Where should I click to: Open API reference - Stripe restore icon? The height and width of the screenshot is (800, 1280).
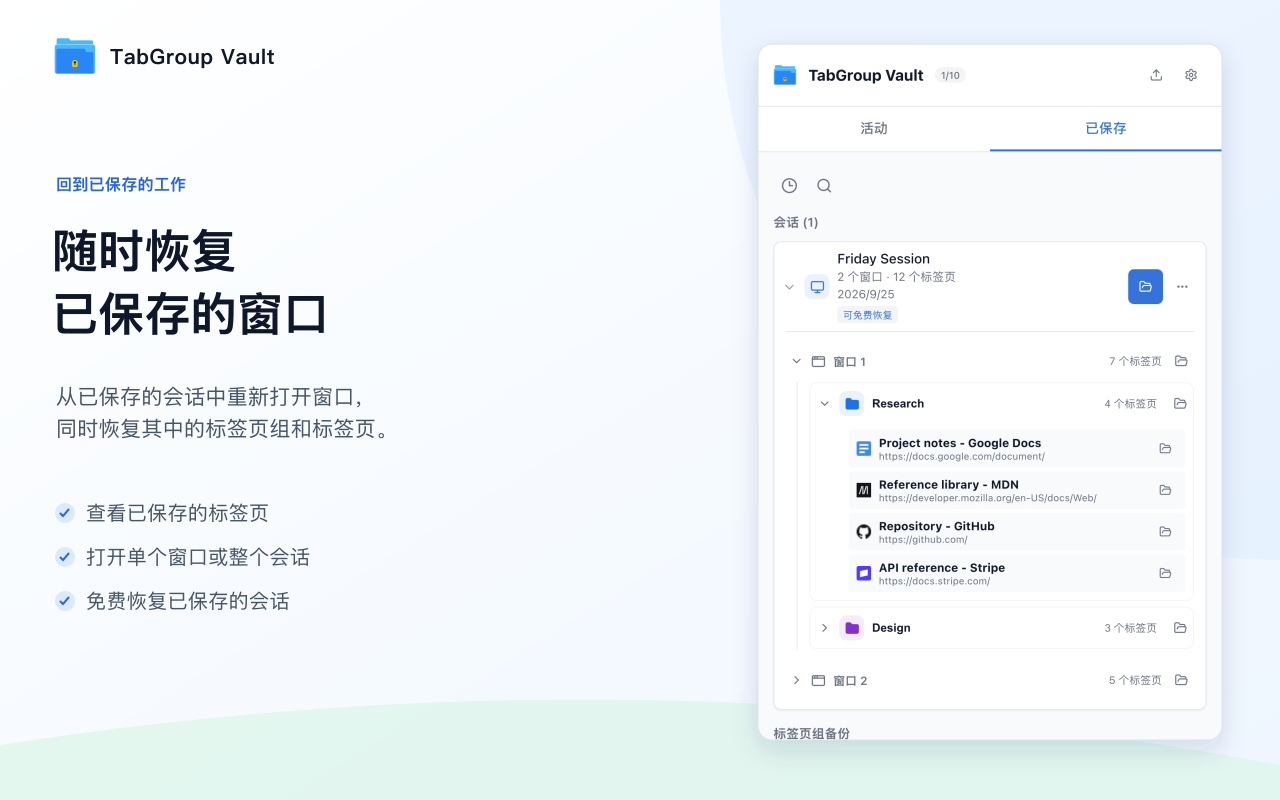point(1165,573)
